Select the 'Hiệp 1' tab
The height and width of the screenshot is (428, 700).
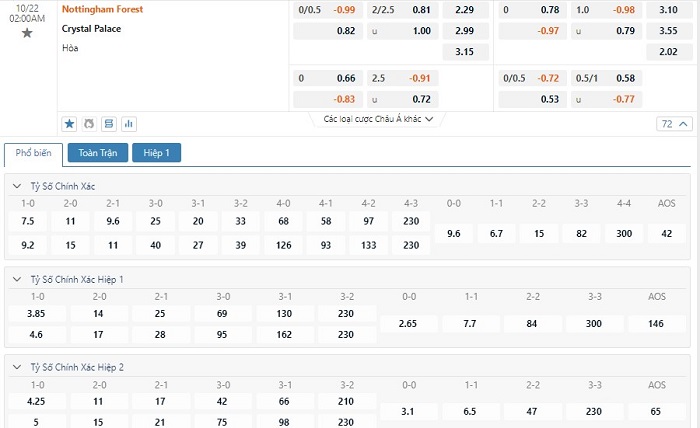click(x=157, y=153)
